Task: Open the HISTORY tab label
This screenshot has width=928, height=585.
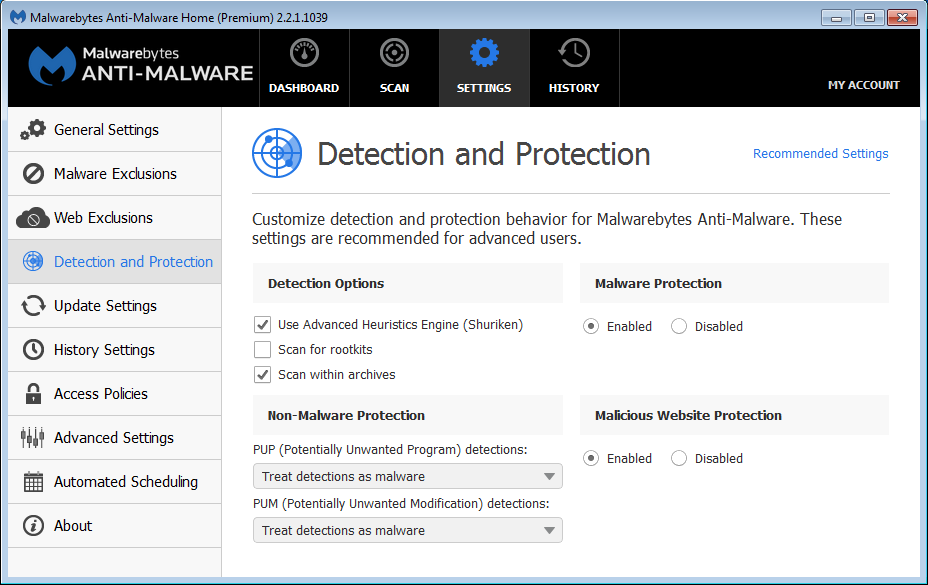Action: (574, 88)
